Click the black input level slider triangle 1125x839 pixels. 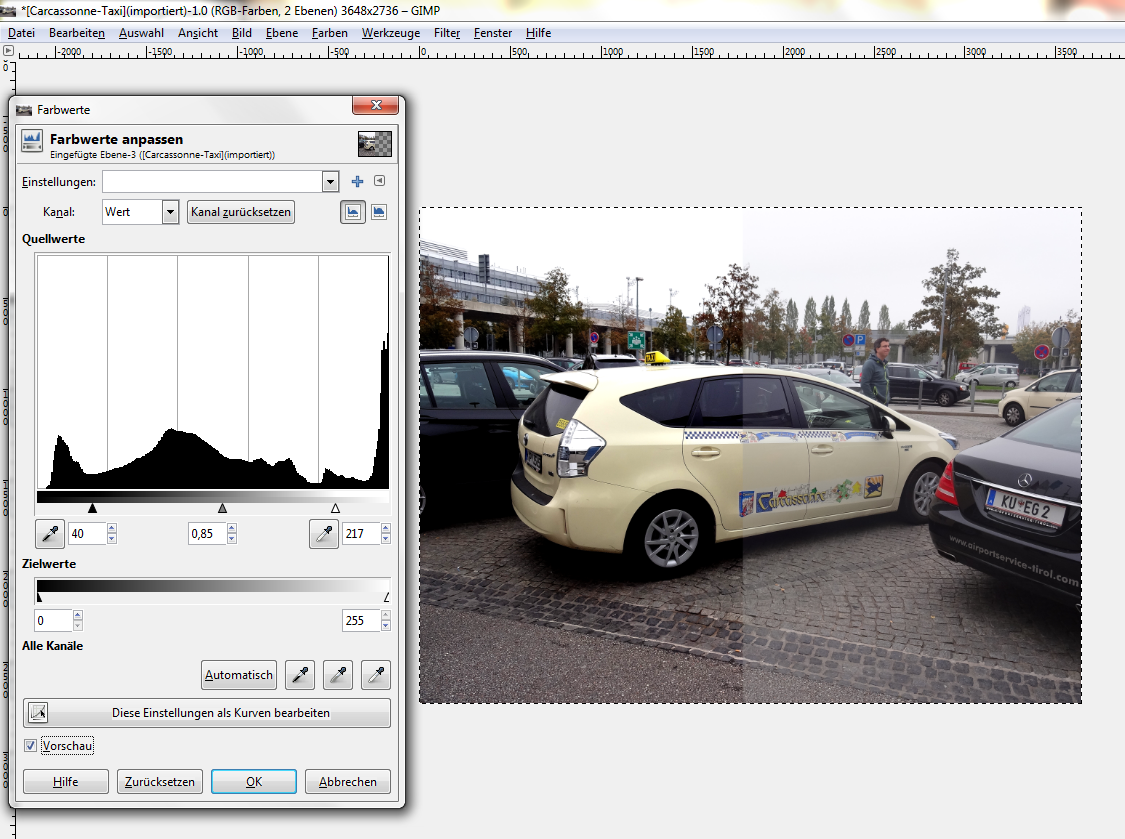[92, 508]
